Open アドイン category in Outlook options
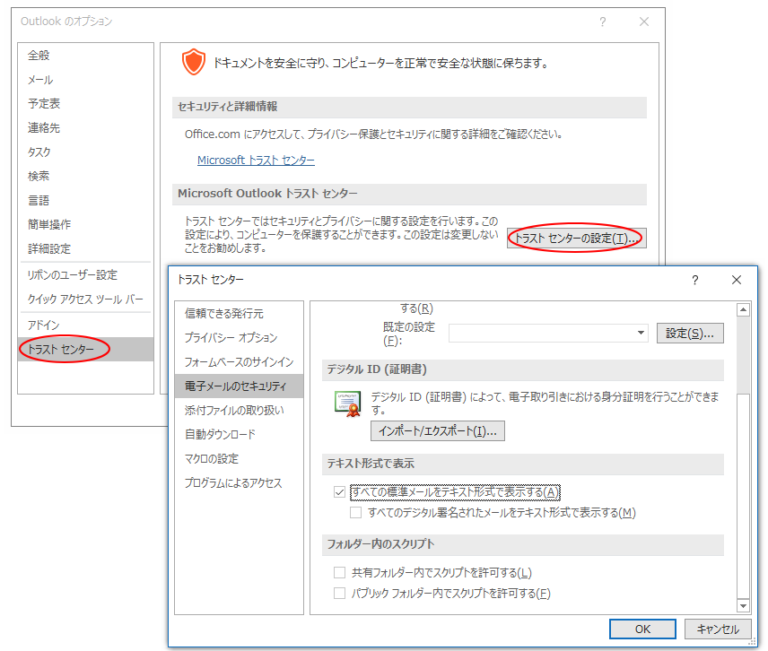This screenshot has height=651, width=768. pos(44,325)
